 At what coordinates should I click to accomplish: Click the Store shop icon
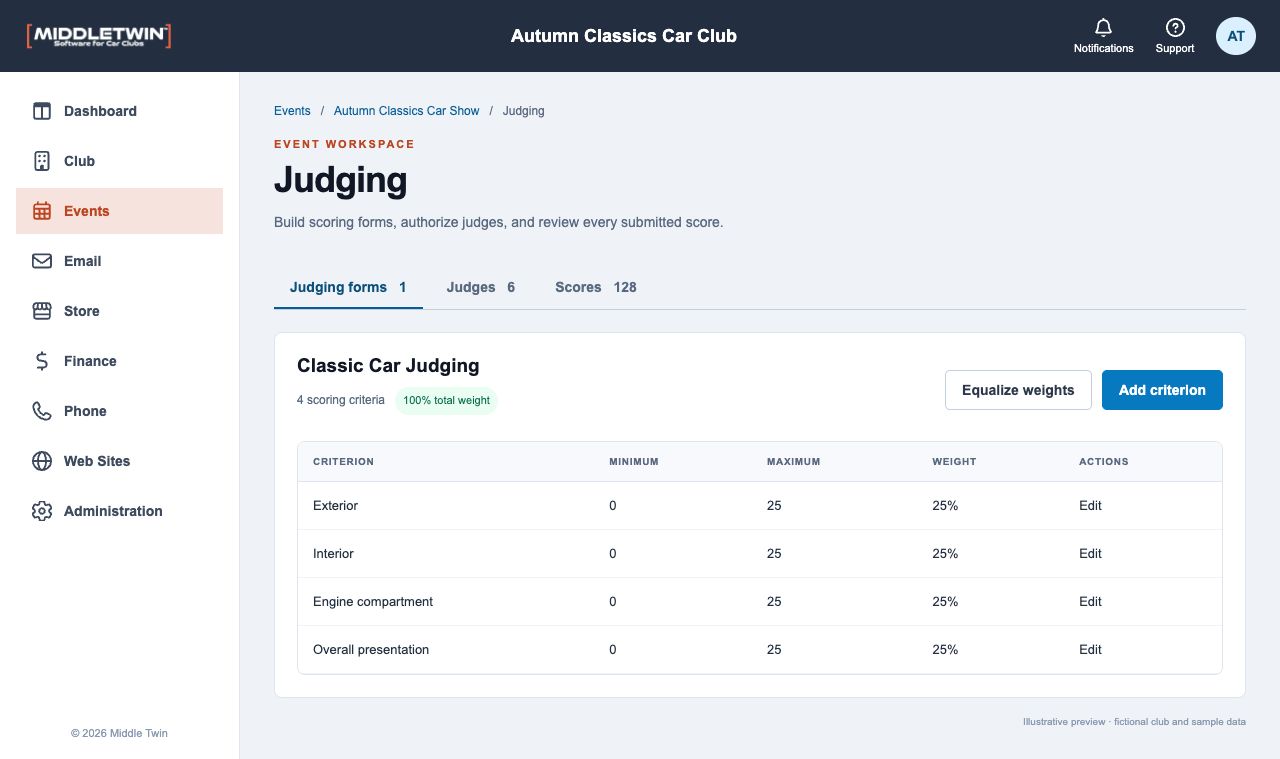tap(42, 311)
